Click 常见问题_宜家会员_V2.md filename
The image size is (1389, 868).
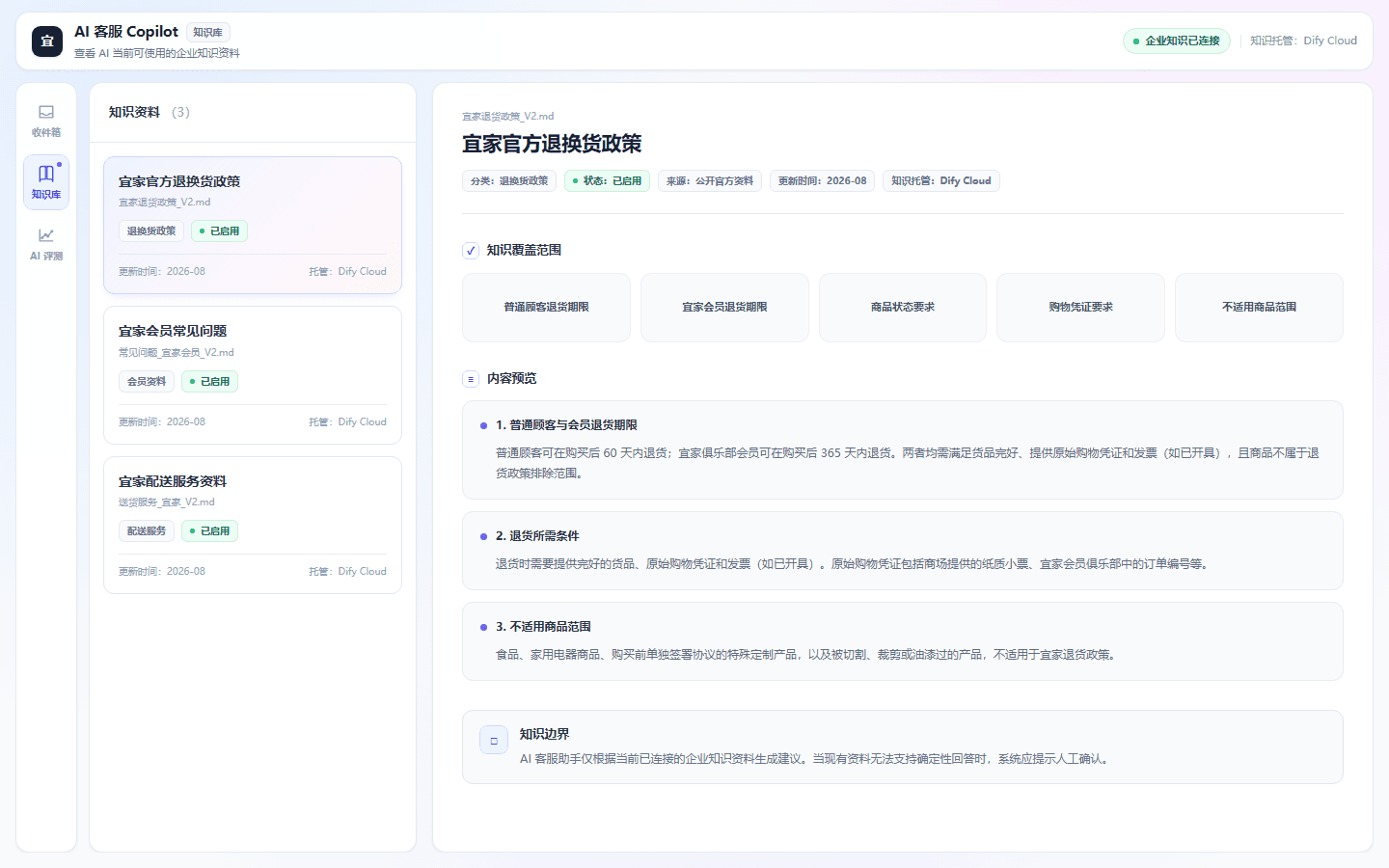click(x=177, y=353)
